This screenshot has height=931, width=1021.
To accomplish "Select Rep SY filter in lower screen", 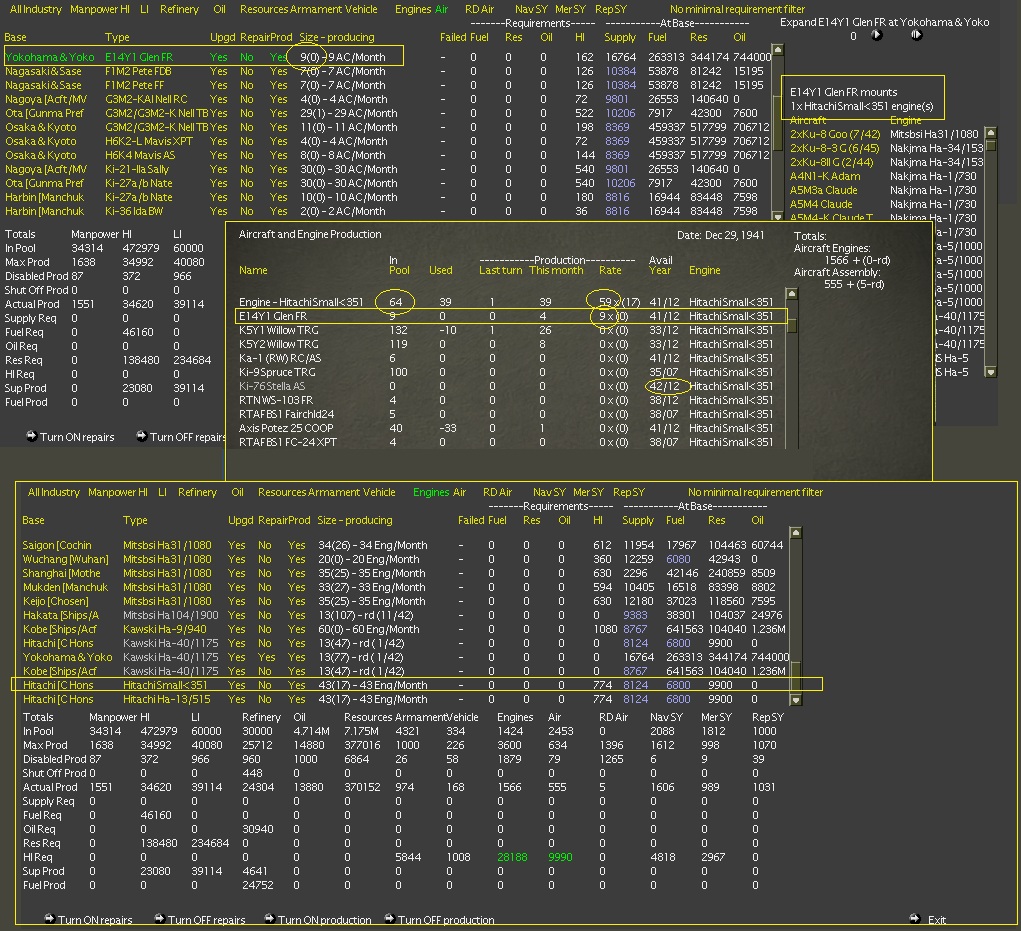I will [629, 492].
